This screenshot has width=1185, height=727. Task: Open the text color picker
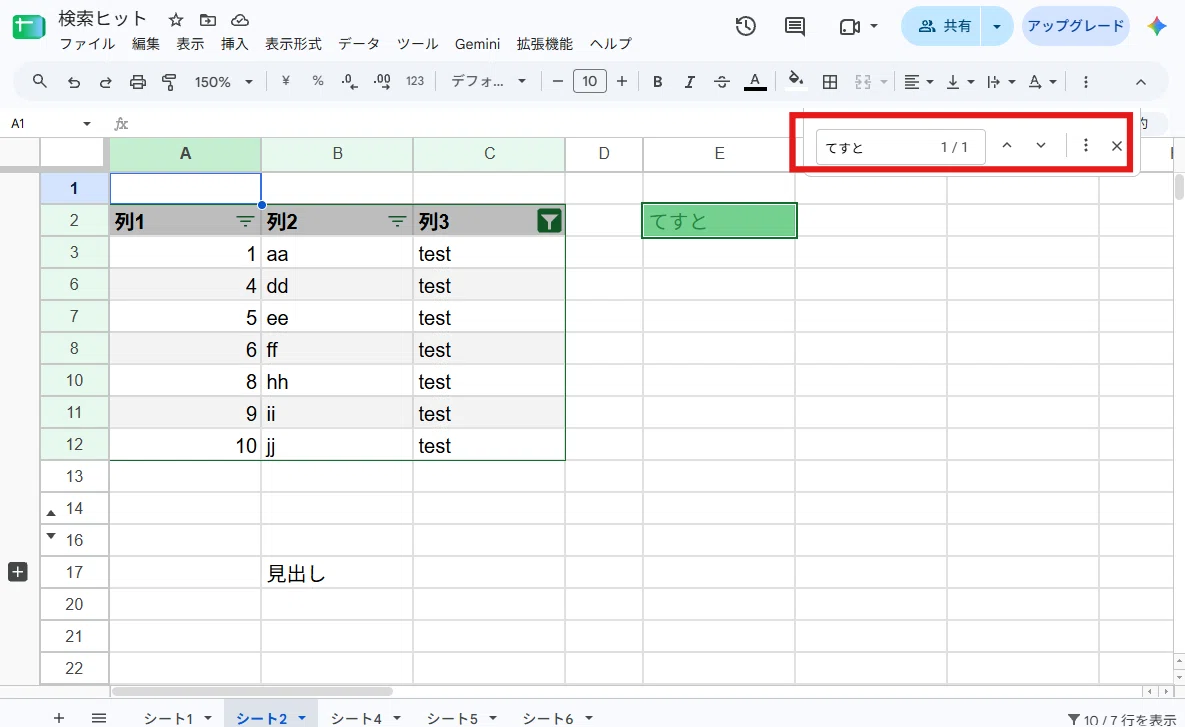(x=755, y=81)
